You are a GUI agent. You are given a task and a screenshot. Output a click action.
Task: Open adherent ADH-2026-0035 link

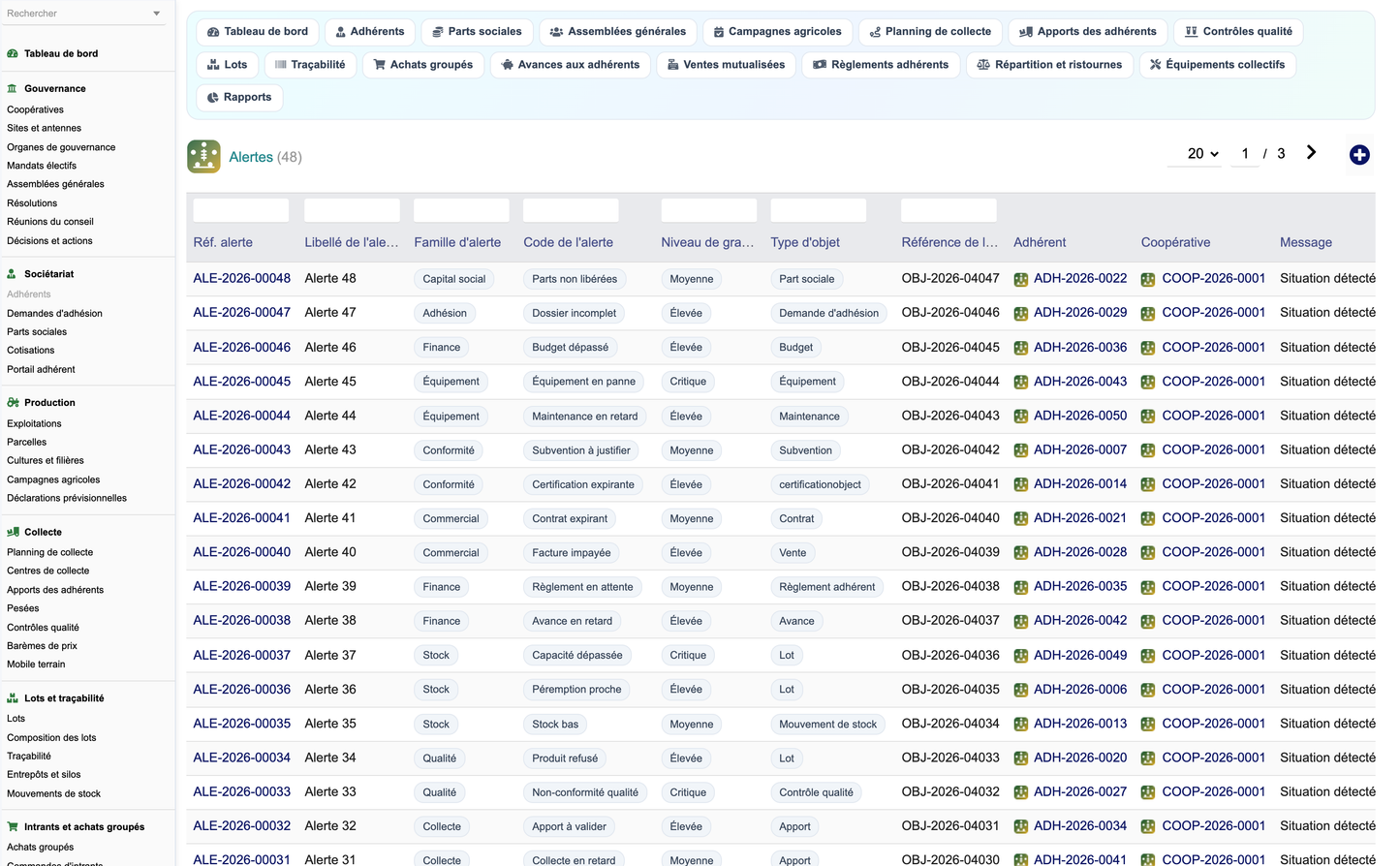pyautogui.click(x=1080, y=586)
